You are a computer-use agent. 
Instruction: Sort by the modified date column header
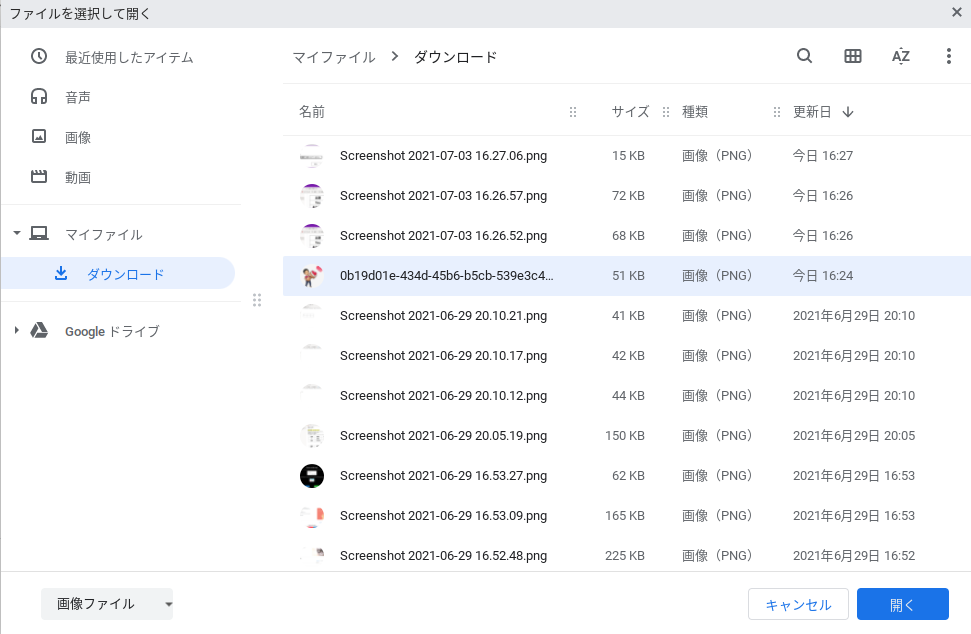812,112
